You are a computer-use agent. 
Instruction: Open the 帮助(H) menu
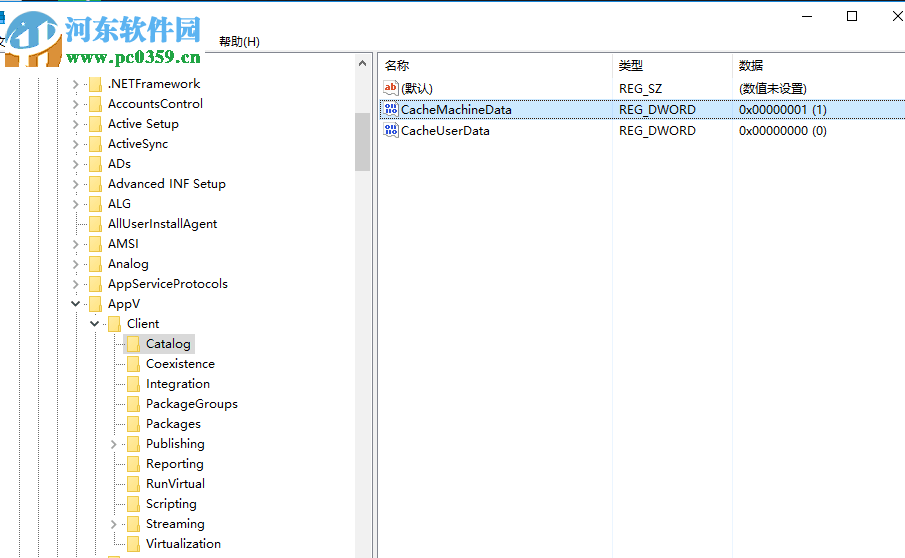[x=239, y=42]
